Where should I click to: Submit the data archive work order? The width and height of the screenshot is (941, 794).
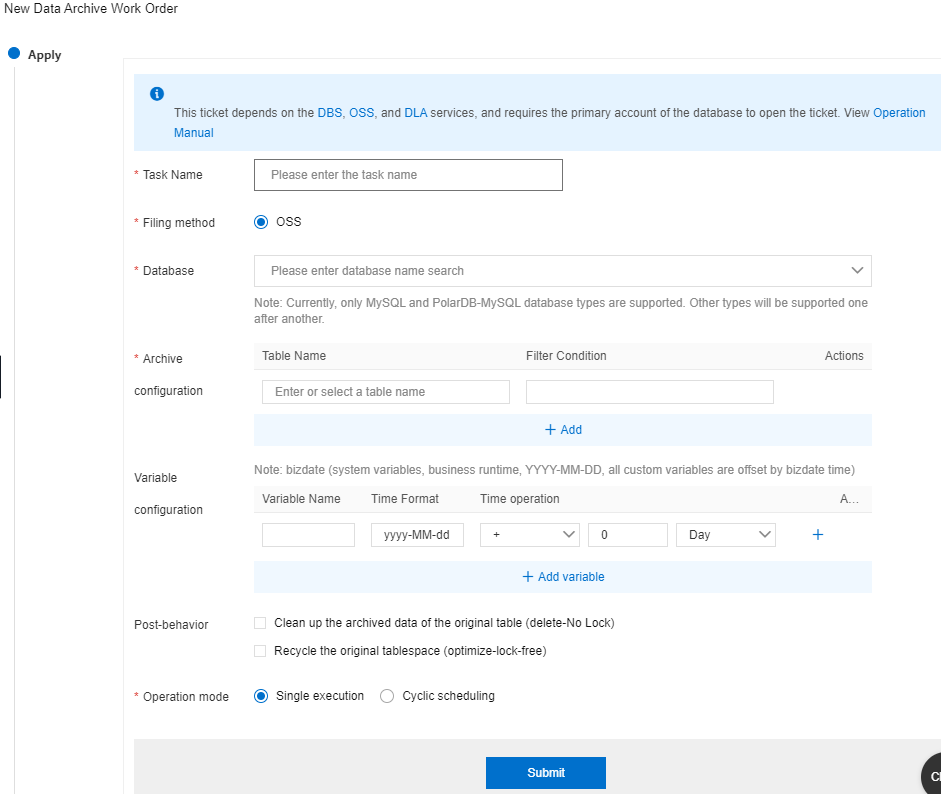[546, 772]
